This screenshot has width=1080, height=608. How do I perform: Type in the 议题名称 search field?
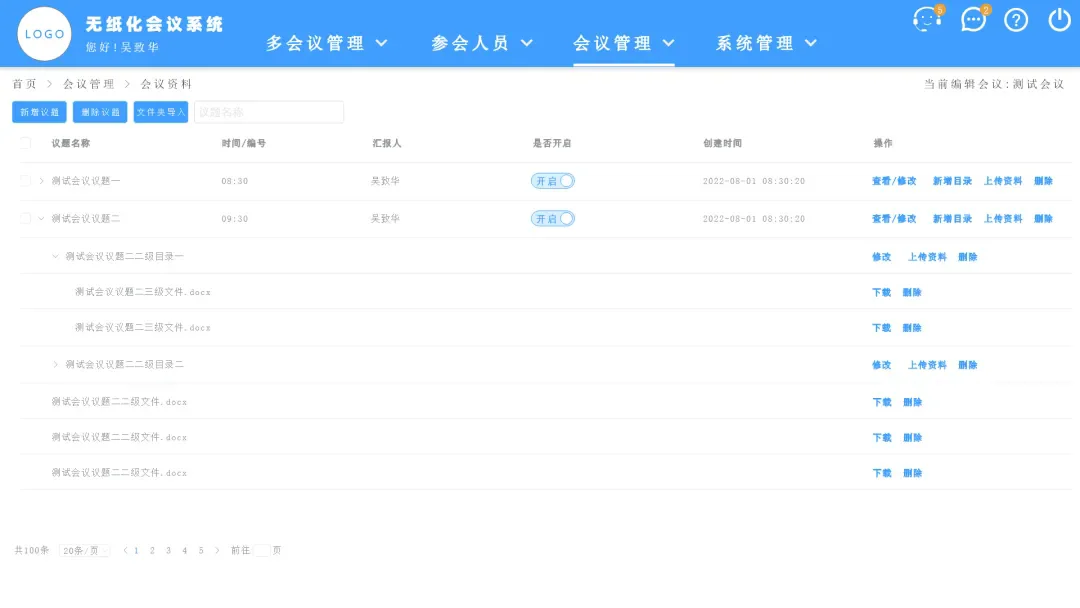point(268,112)
